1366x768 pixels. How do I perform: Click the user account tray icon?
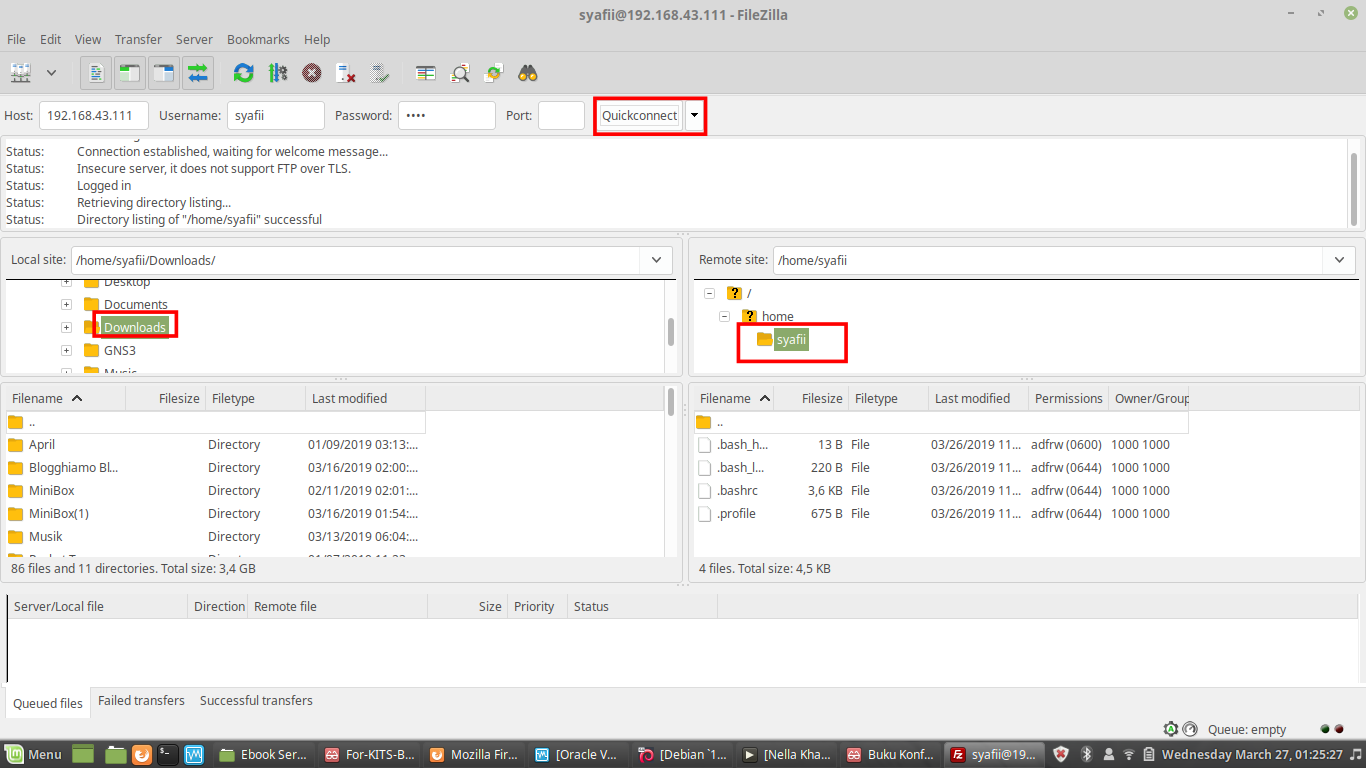pyautogui.click(x=1108, y=754)
